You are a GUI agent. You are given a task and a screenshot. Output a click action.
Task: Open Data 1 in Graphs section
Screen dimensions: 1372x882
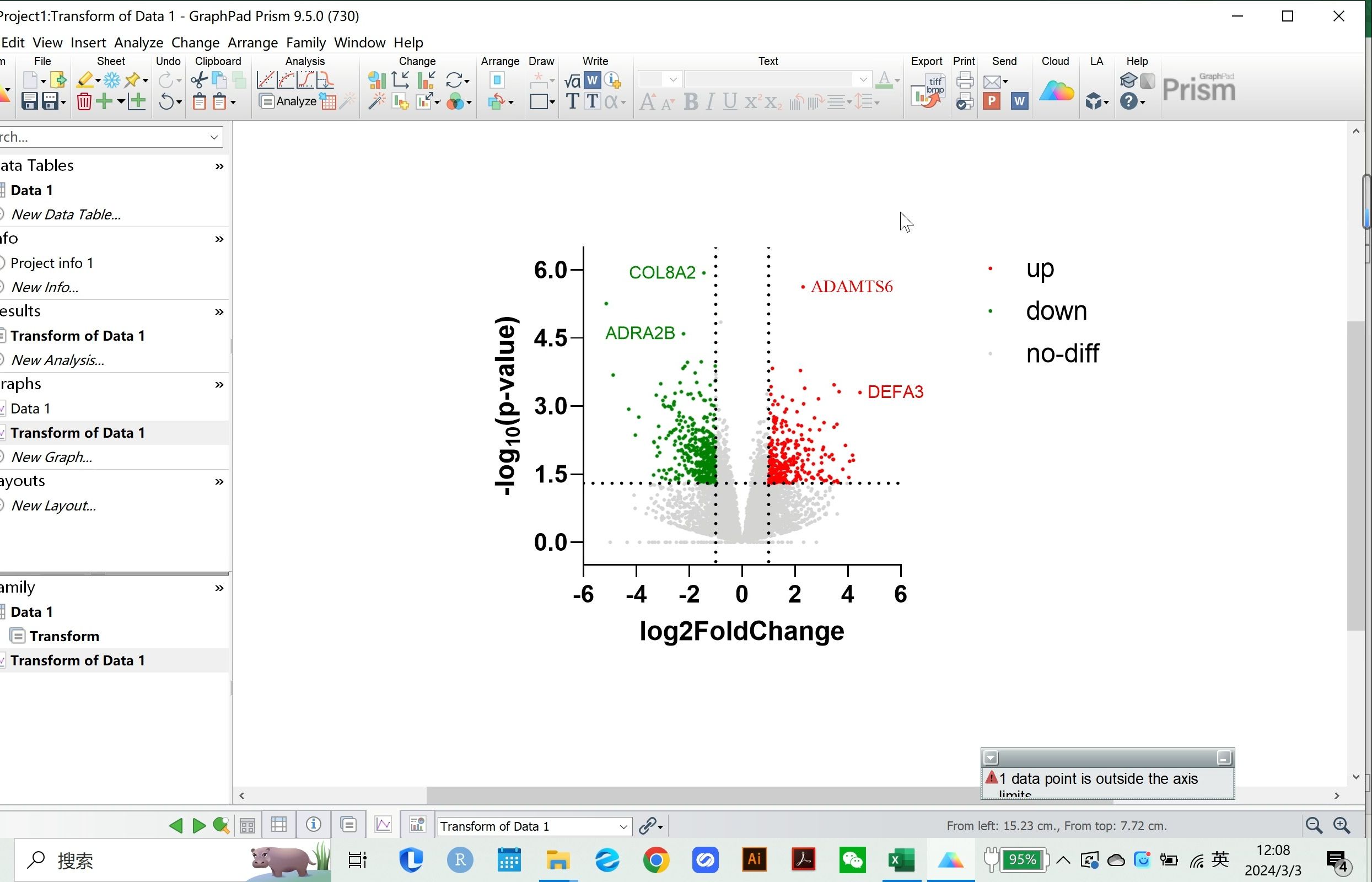(30, 408)
